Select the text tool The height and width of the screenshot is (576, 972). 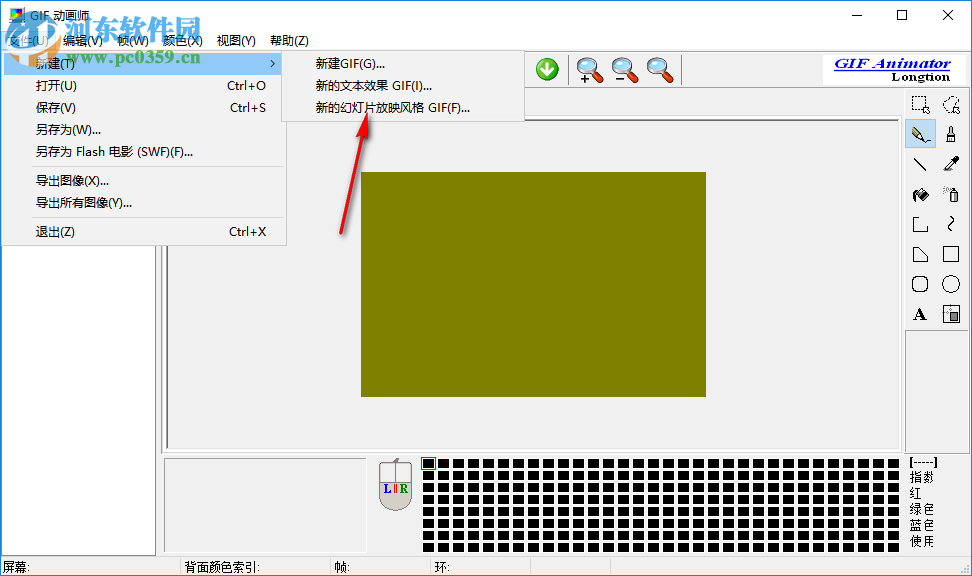coord(920,314)
